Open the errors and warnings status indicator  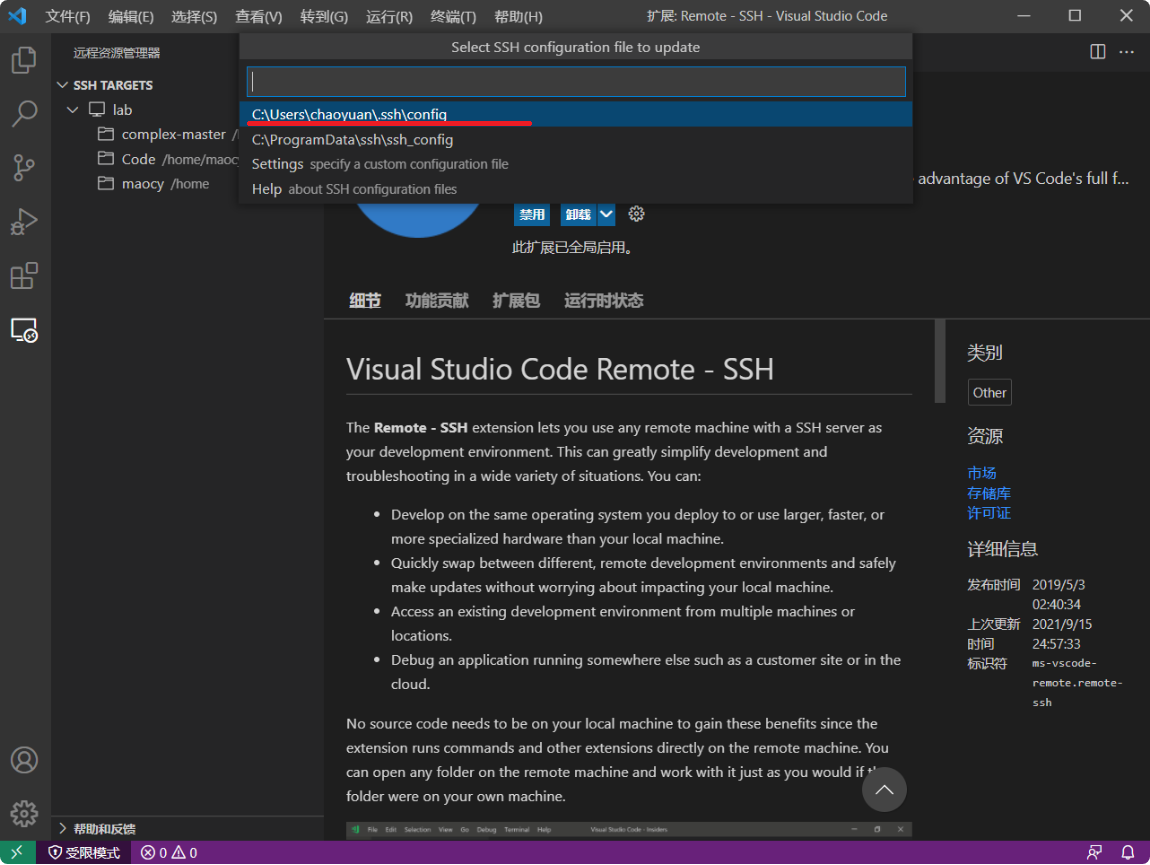169,853
